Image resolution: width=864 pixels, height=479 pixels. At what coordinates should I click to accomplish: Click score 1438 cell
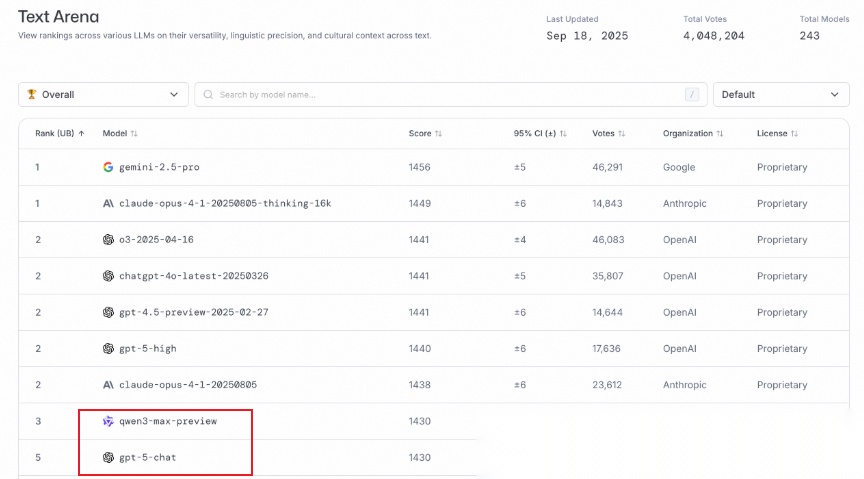point(419,385)
